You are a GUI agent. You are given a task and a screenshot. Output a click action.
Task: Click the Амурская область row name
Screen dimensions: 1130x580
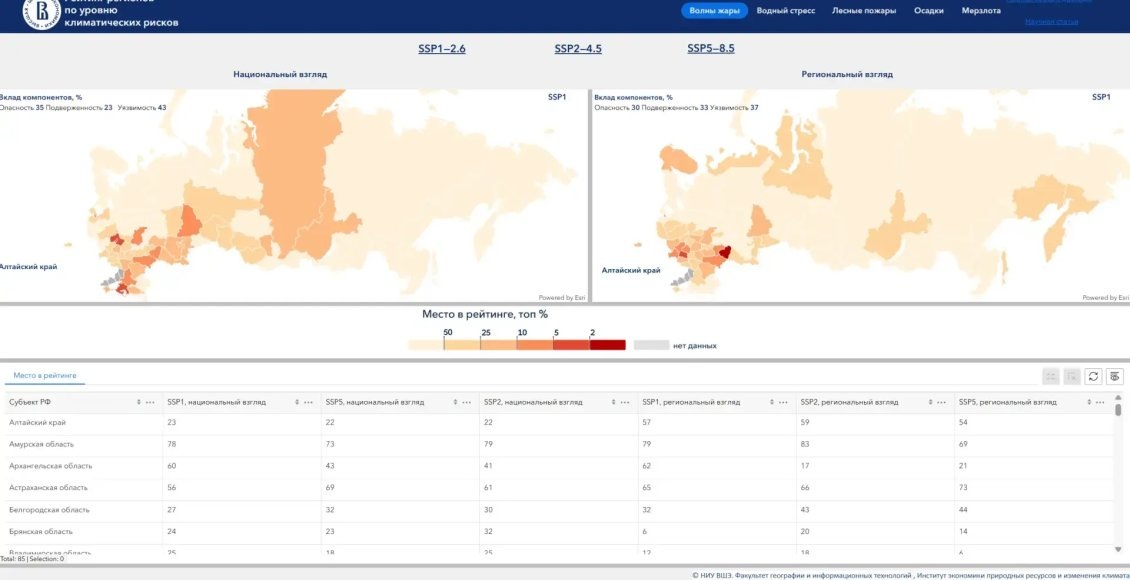(41, 444)
